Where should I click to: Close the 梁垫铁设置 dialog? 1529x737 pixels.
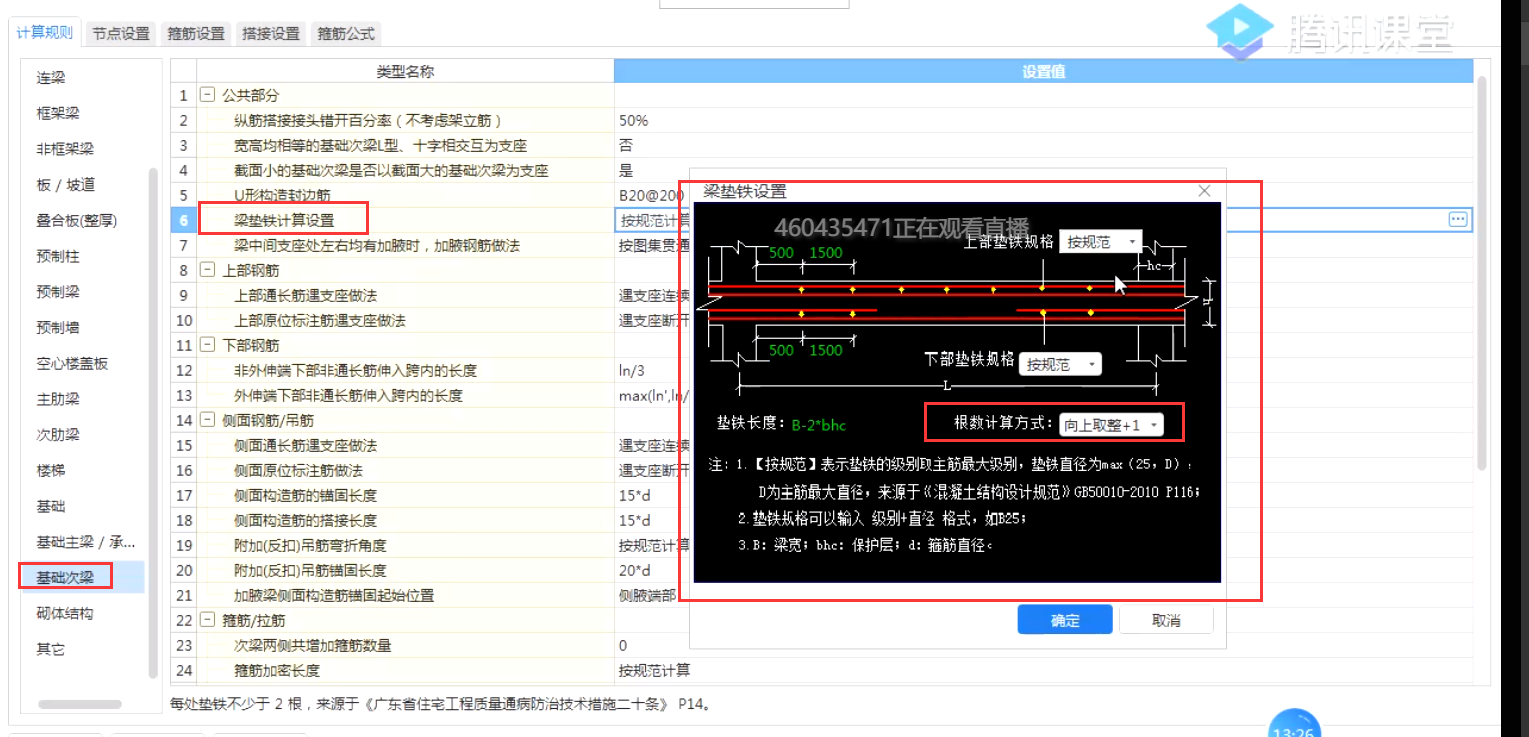pos(1204,190)
